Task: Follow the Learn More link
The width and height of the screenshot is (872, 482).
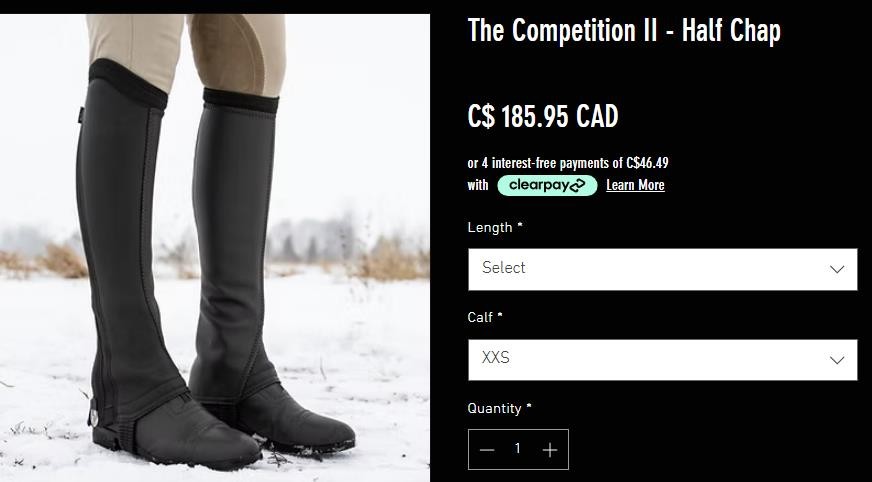Action: (x=635, y=185)
